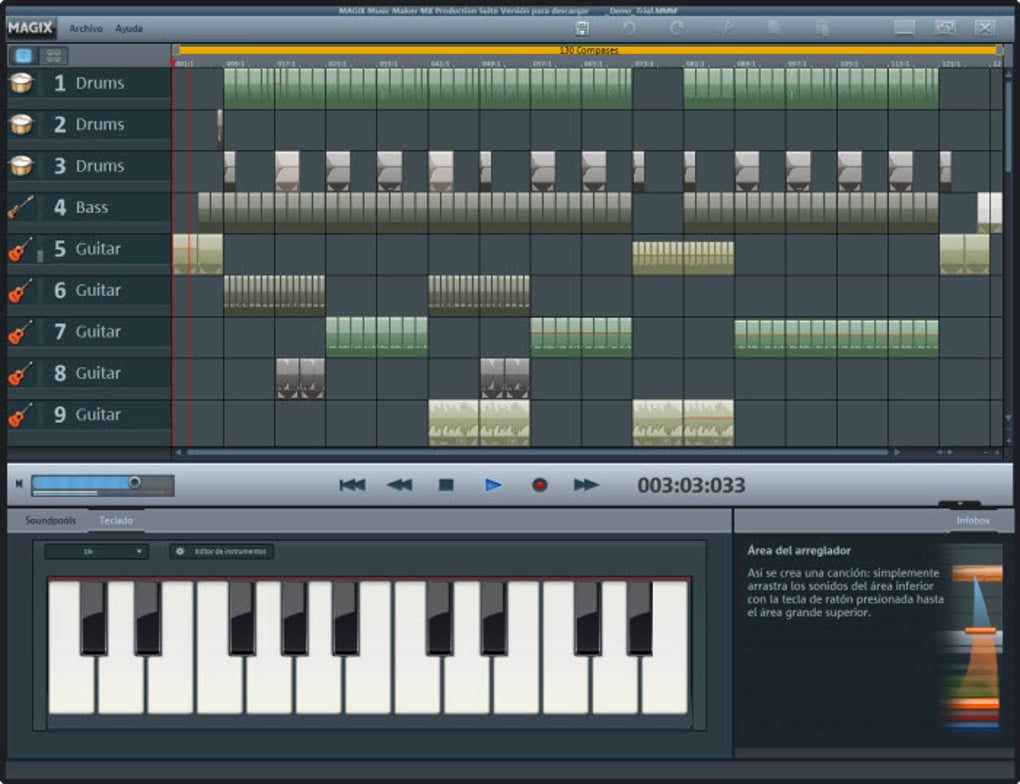Jump to start with skip-to-beginning button
Screen dimensions: 1020x784
(x=352, y=485)
